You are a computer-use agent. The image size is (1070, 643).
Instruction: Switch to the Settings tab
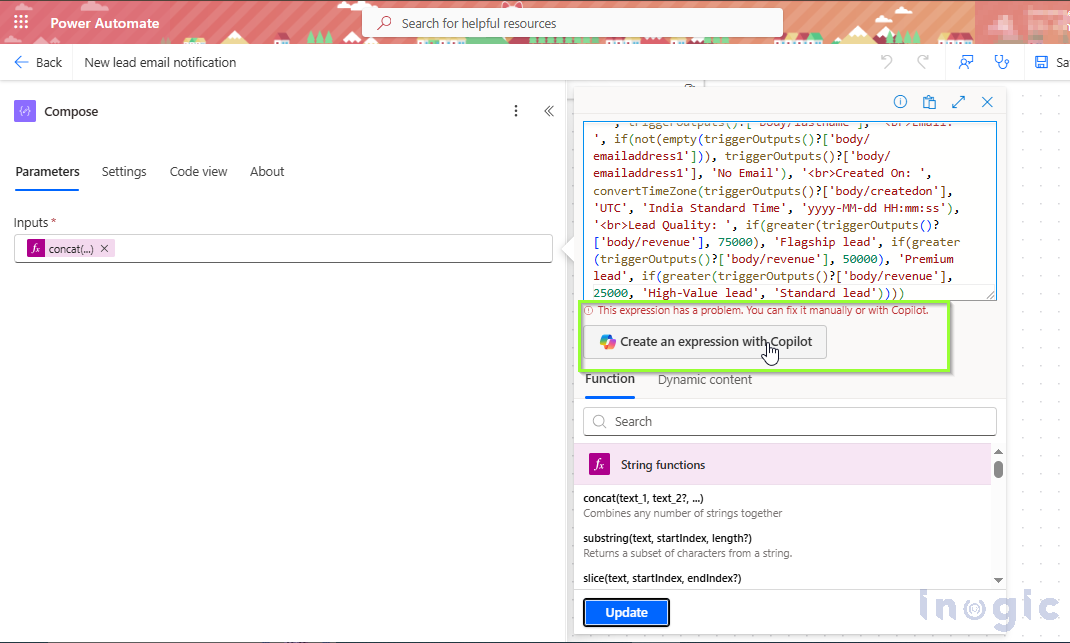click(x=124, y=172)
